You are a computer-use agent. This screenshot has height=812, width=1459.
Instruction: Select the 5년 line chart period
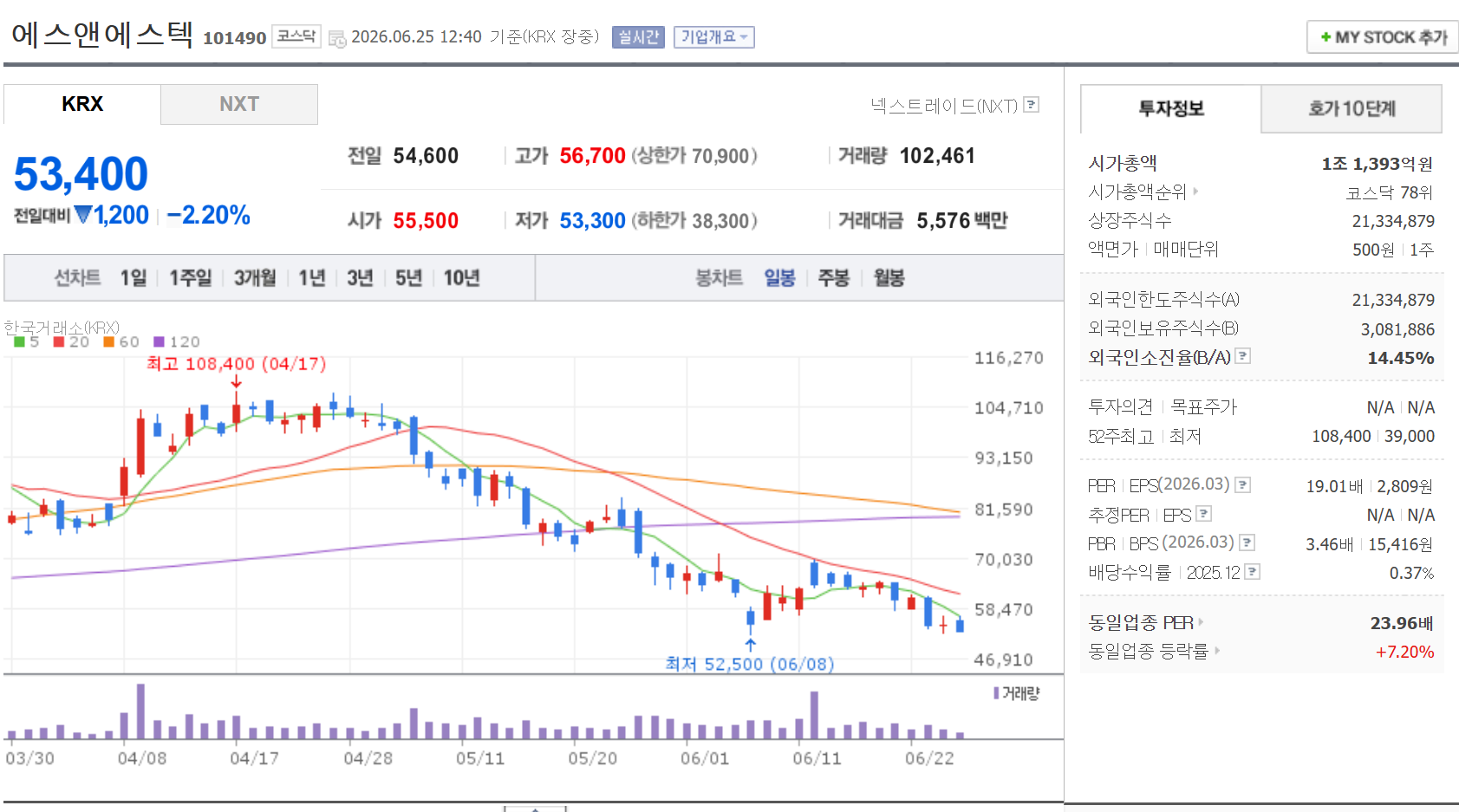tap(408, 278)
